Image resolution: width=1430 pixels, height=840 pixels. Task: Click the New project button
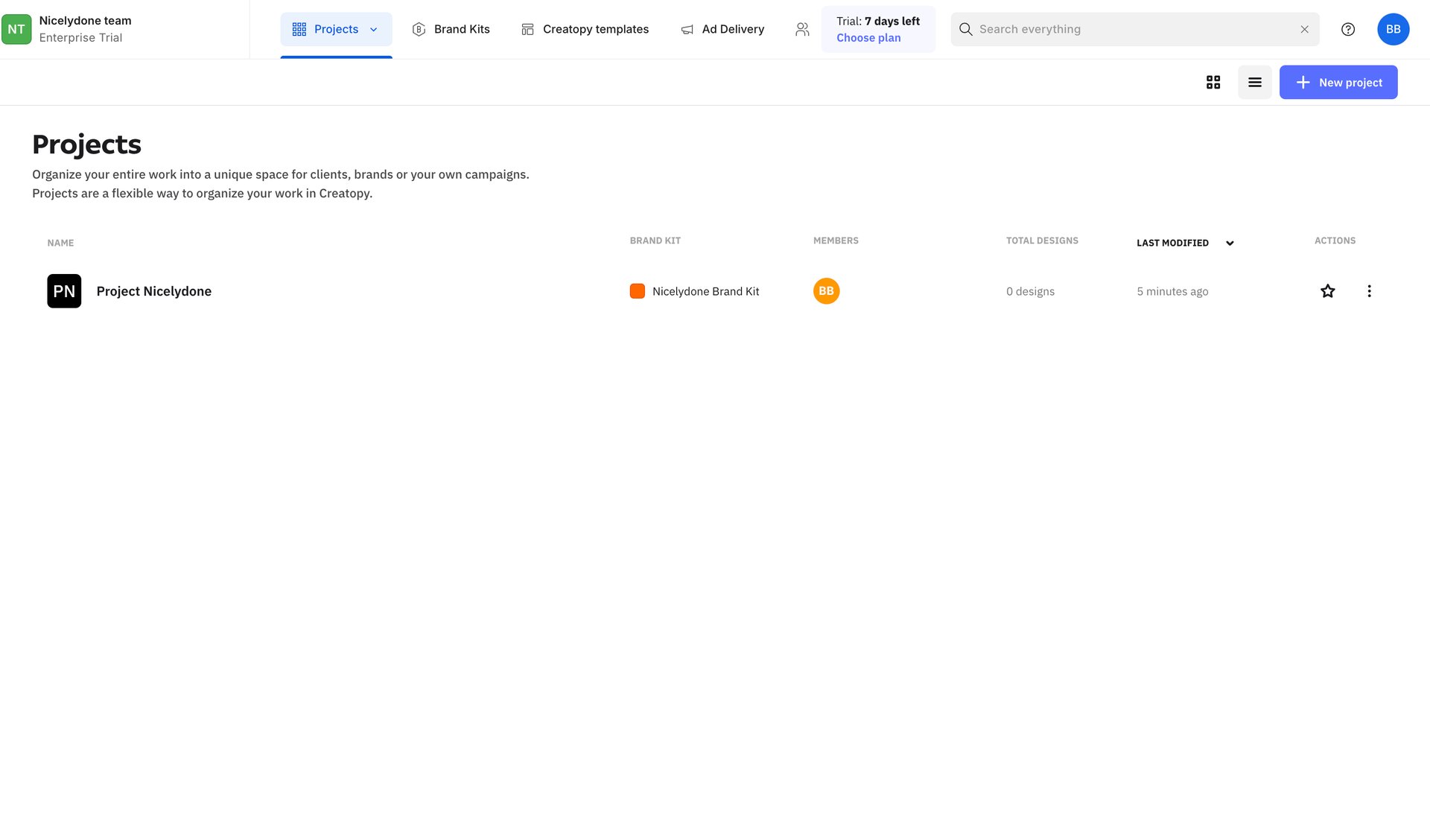coord(1338,82)
